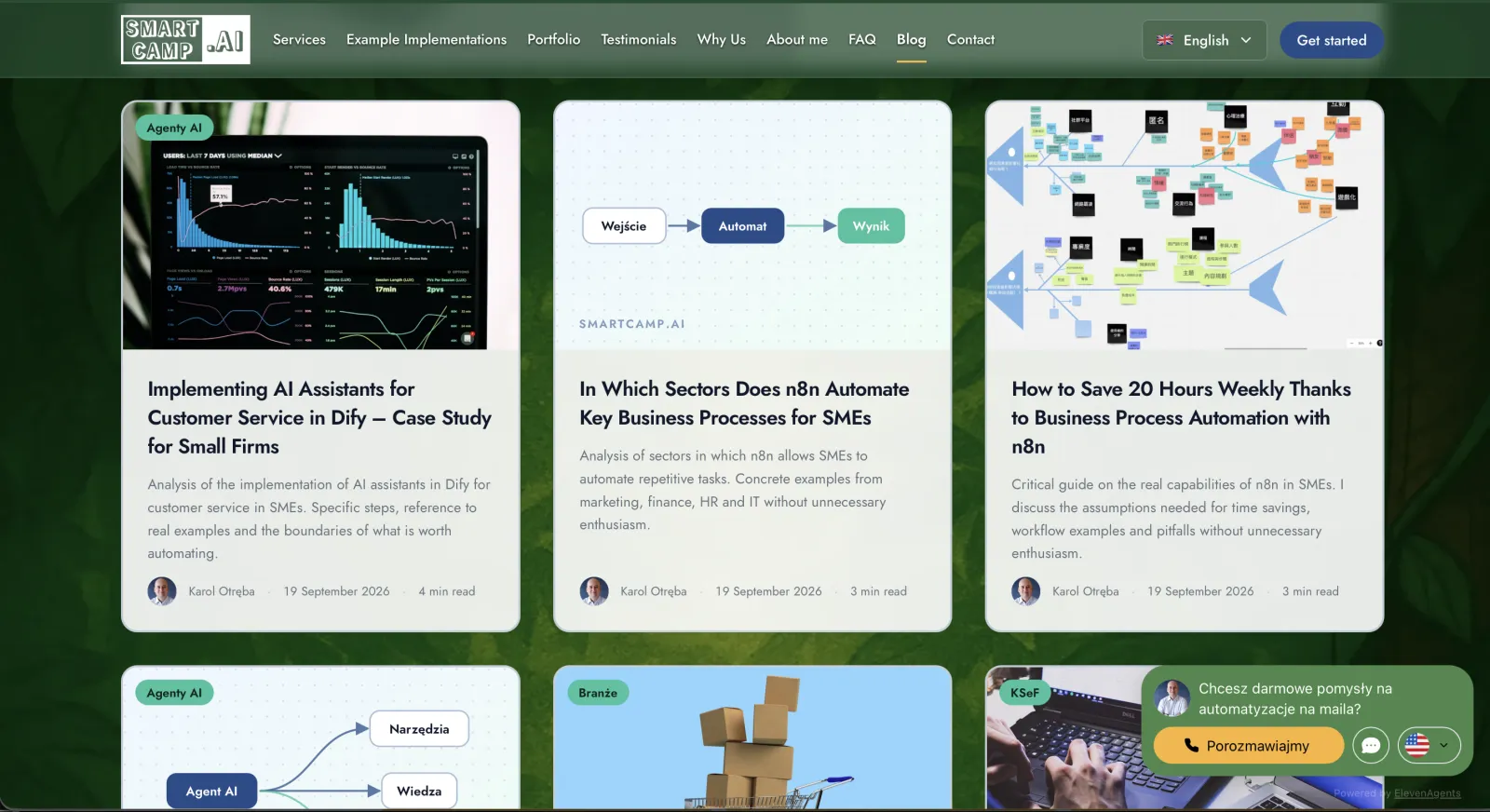Click author avatar on Save 20 Hours article
Screen dimensions: 1490x812
coord(1026,591)
